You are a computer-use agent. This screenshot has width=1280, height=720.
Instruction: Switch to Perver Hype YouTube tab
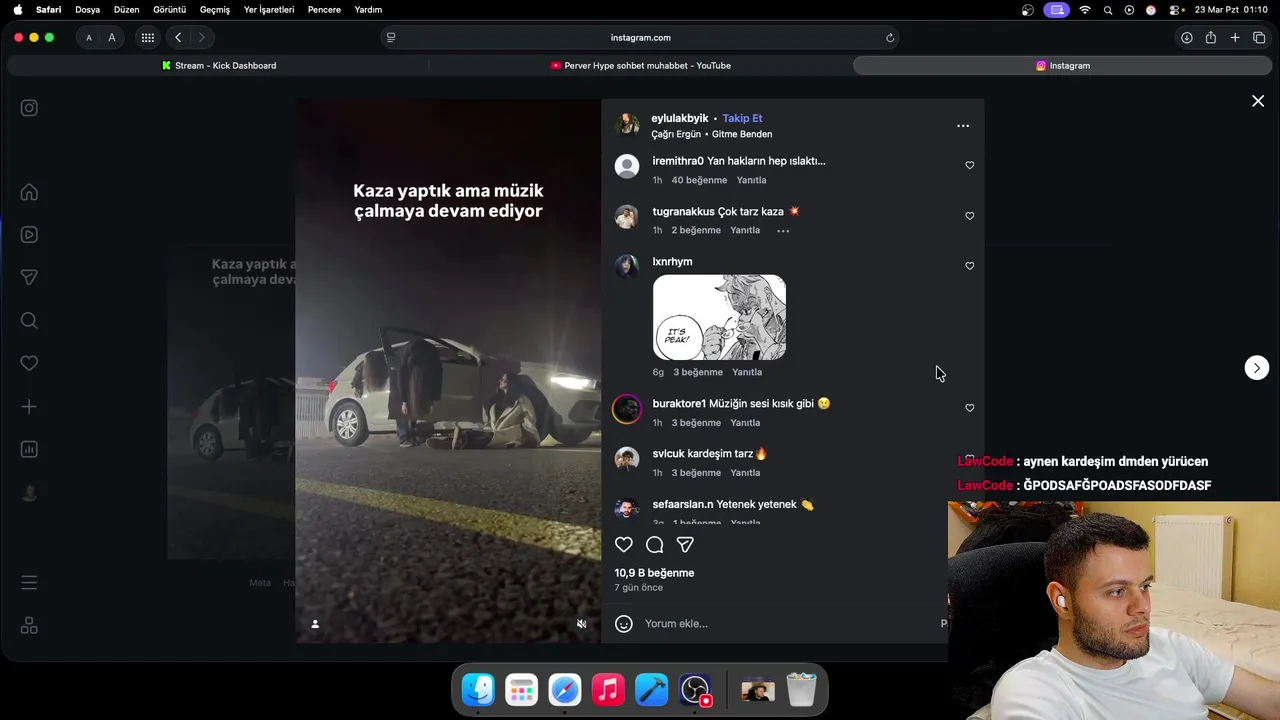coord(640,66)
